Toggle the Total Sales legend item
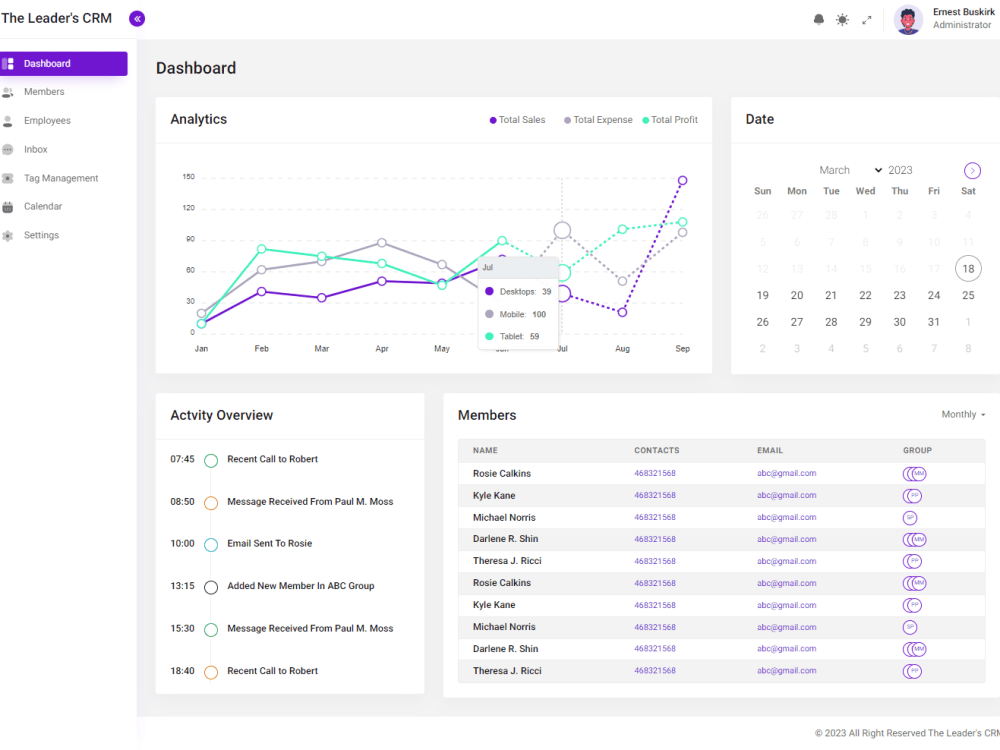This screenshot has width=1000, height=750. point(516,119)
